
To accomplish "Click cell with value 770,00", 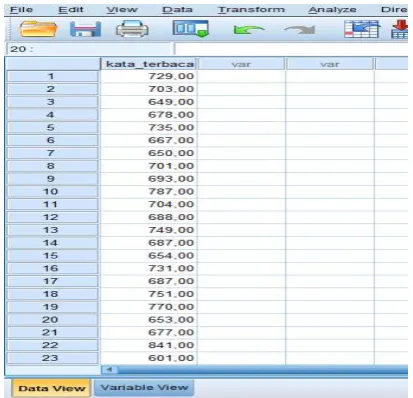I will [x=149, y=307].
